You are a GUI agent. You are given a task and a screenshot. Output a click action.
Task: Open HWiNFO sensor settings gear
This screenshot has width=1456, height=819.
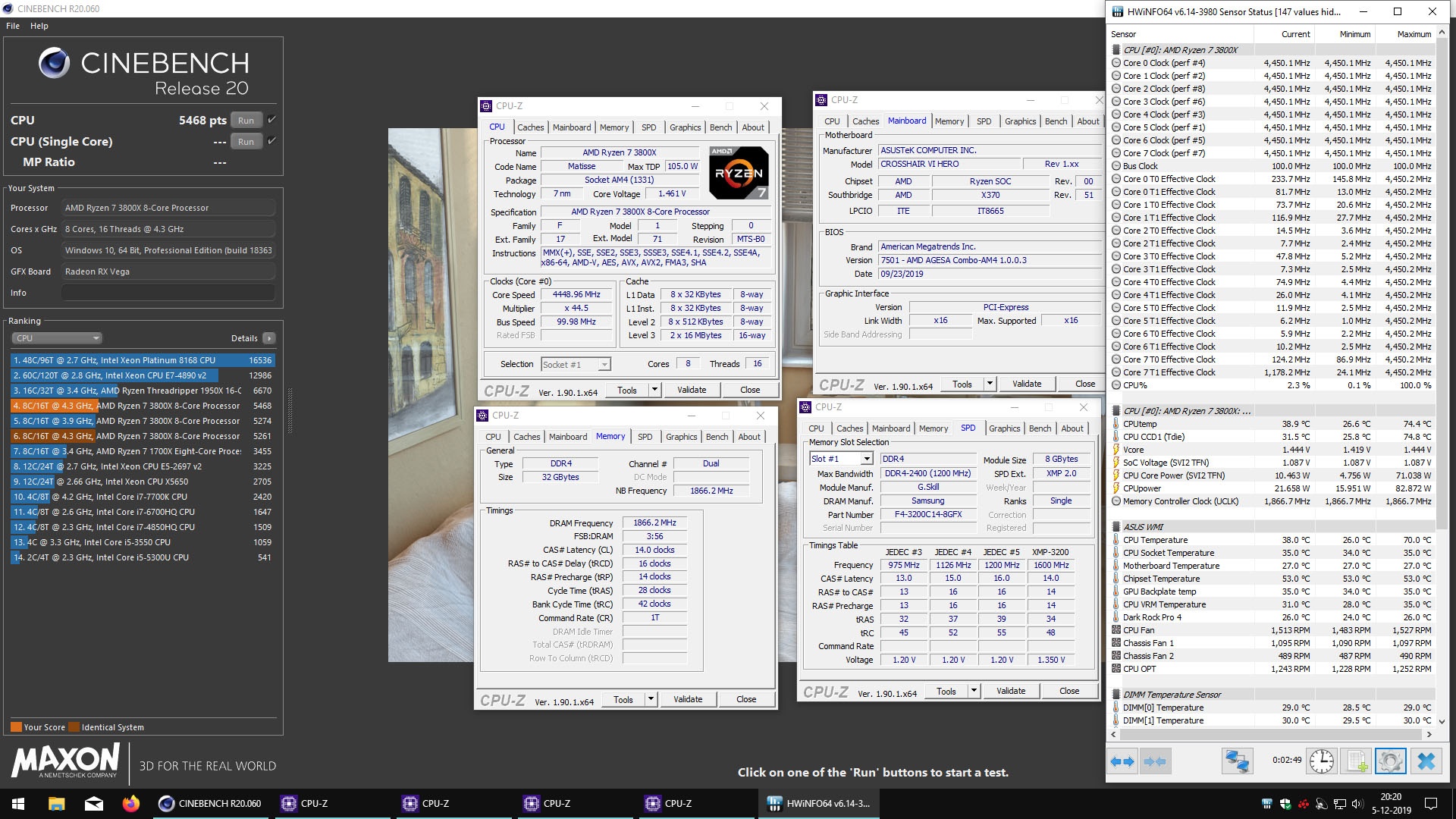1390,761
